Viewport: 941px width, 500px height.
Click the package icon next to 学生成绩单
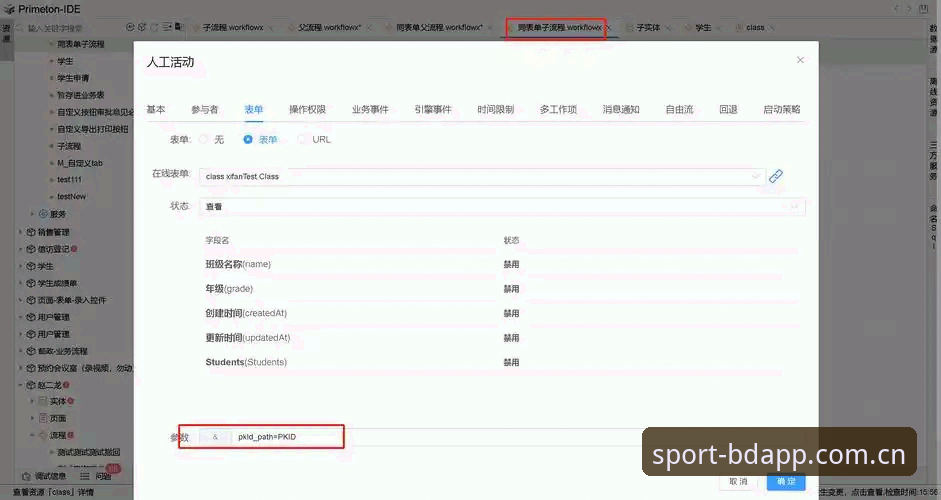[31, 283]
